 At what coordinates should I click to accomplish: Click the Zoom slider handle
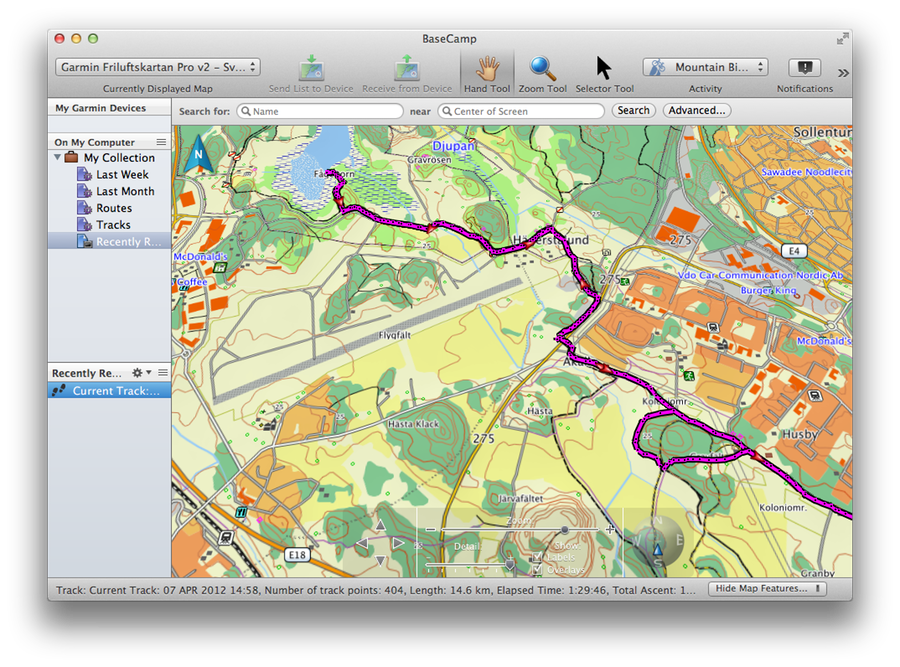click(565, 529)
